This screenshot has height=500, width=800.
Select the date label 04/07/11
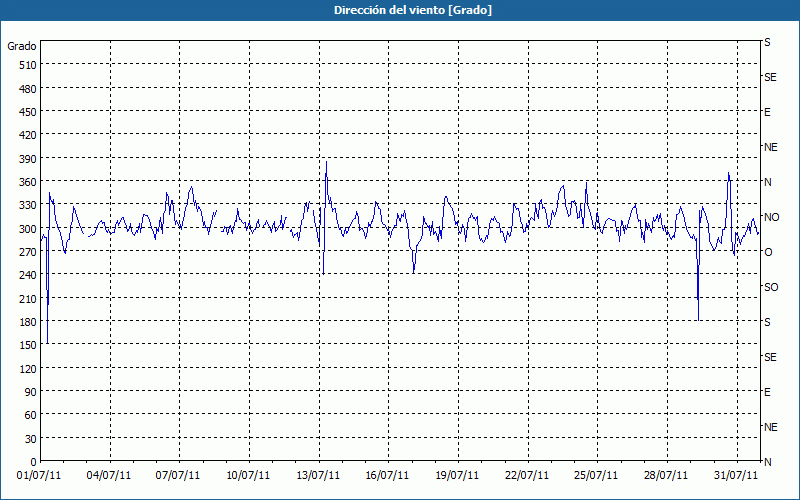pyautogui.click(x=109, y=476)
